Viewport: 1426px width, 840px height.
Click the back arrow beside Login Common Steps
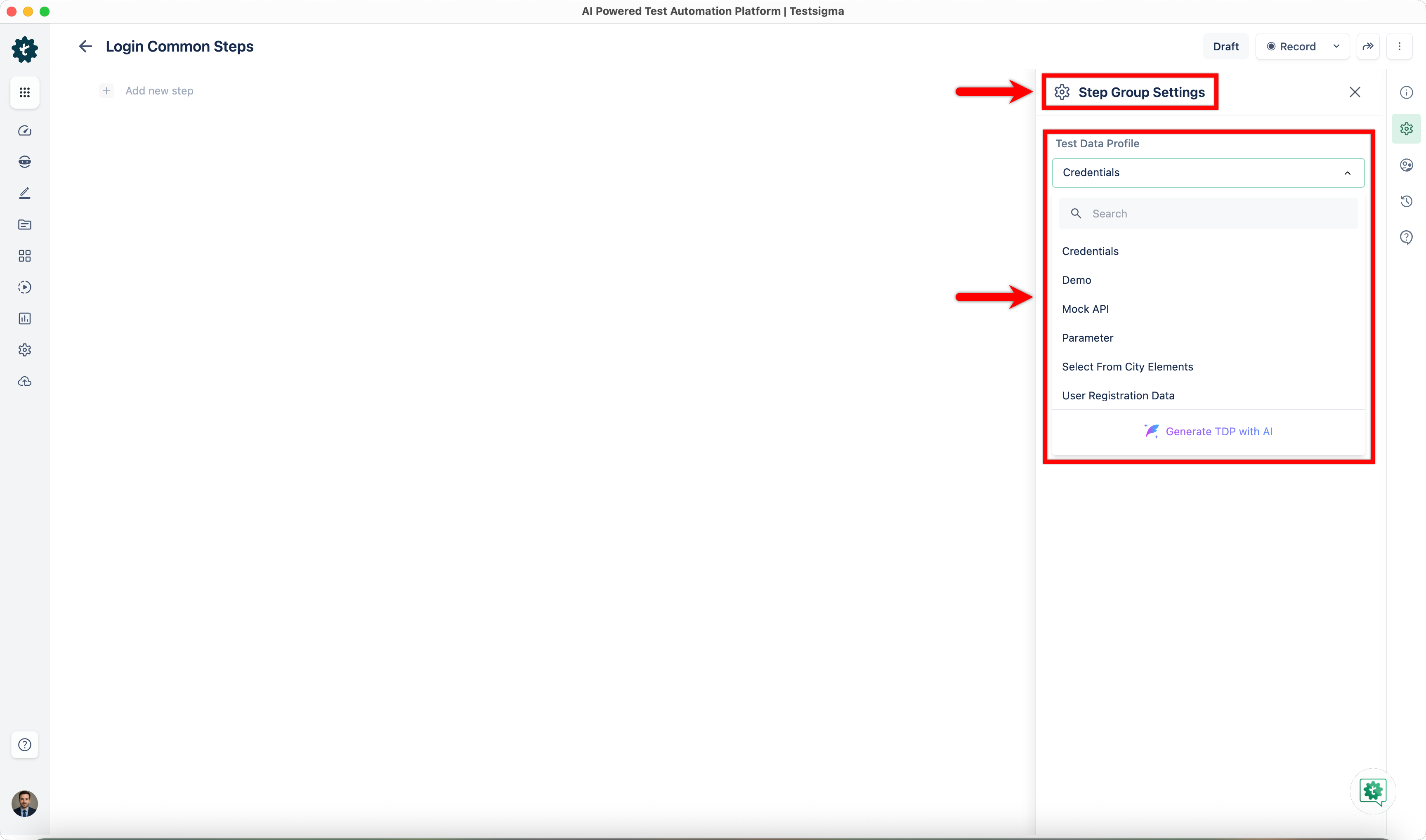pos(85,47)
